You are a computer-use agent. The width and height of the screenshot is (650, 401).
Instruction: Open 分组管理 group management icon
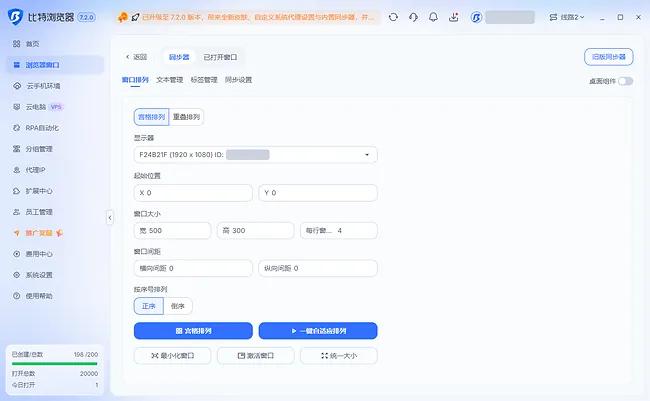pos(17,148)
